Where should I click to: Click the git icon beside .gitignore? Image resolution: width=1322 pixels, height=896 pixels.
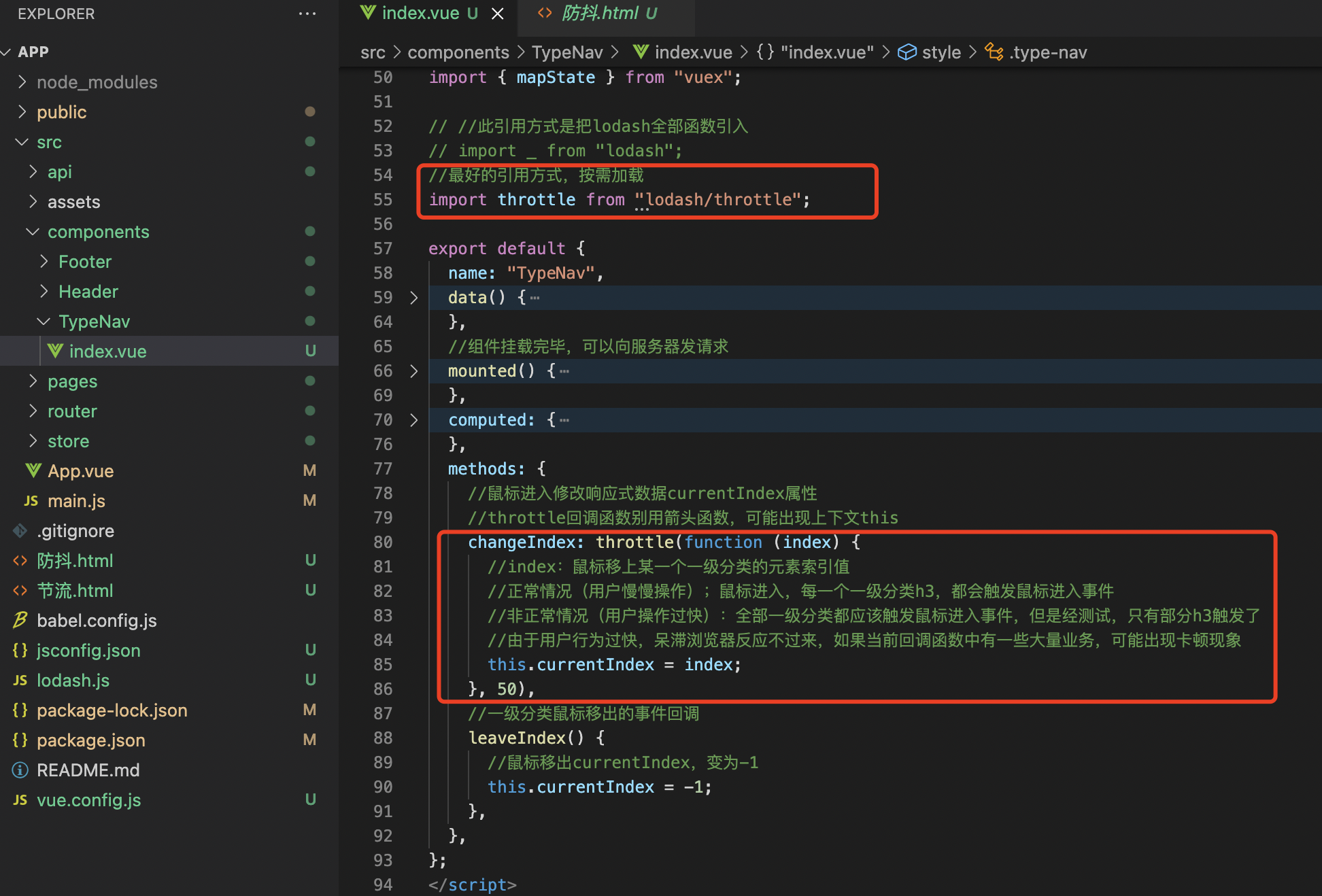click(20, 530)
